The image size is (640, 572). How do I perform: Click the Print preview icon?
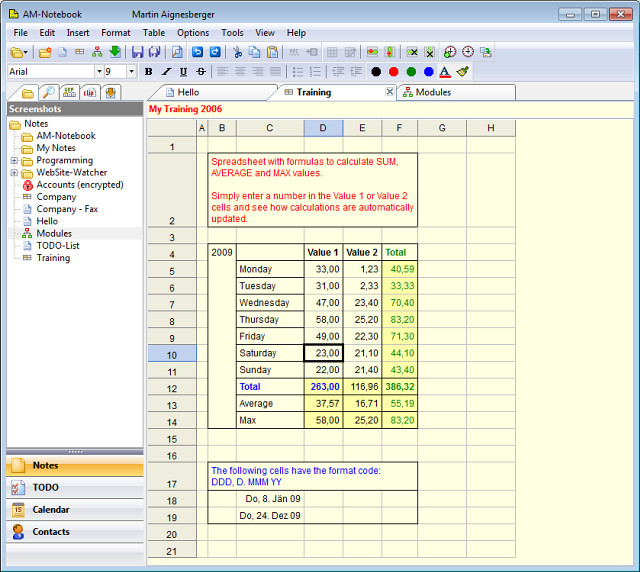coord(177,52)
